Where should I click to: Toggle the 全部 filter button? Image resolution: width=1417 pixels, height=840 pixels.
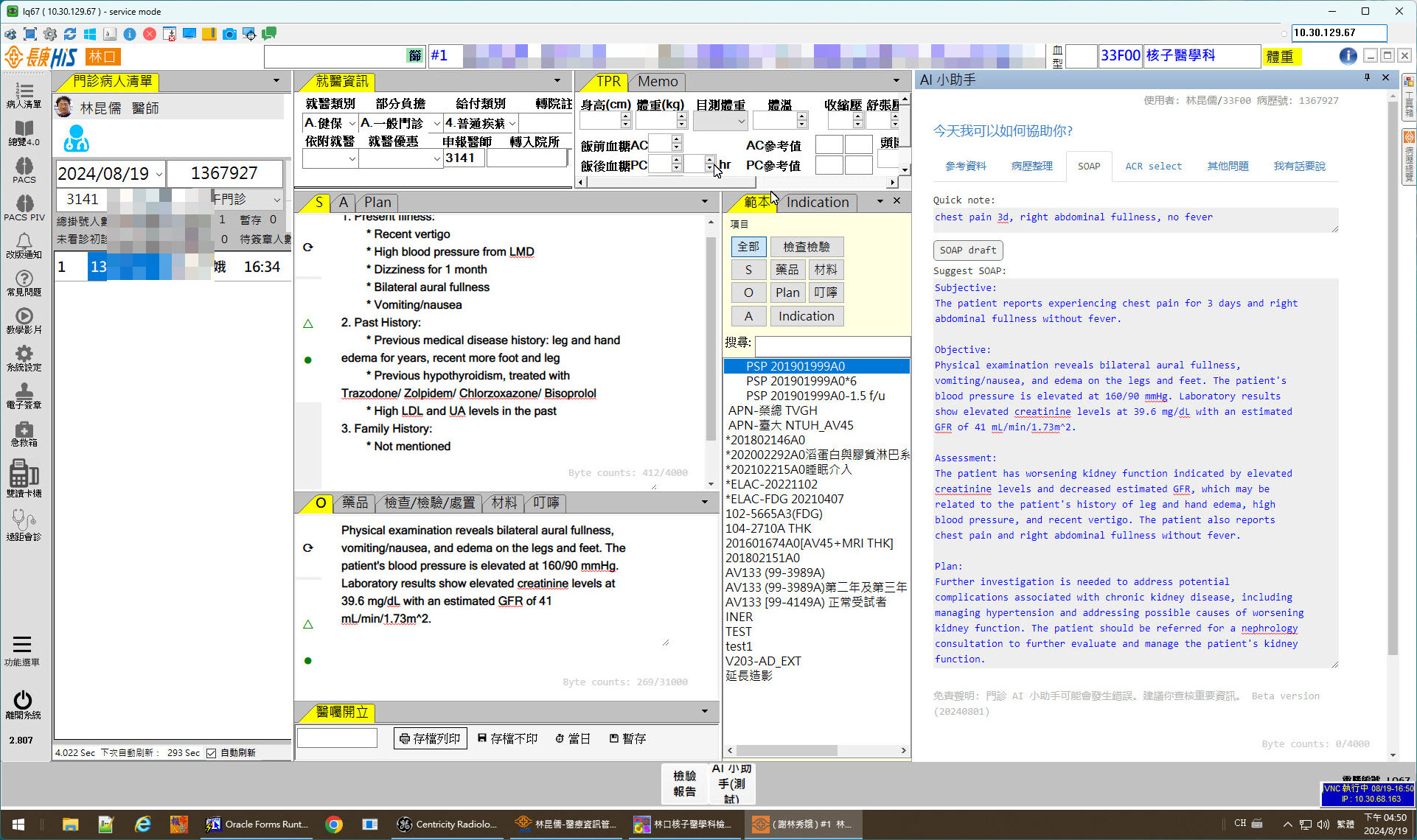coord(748,247)
